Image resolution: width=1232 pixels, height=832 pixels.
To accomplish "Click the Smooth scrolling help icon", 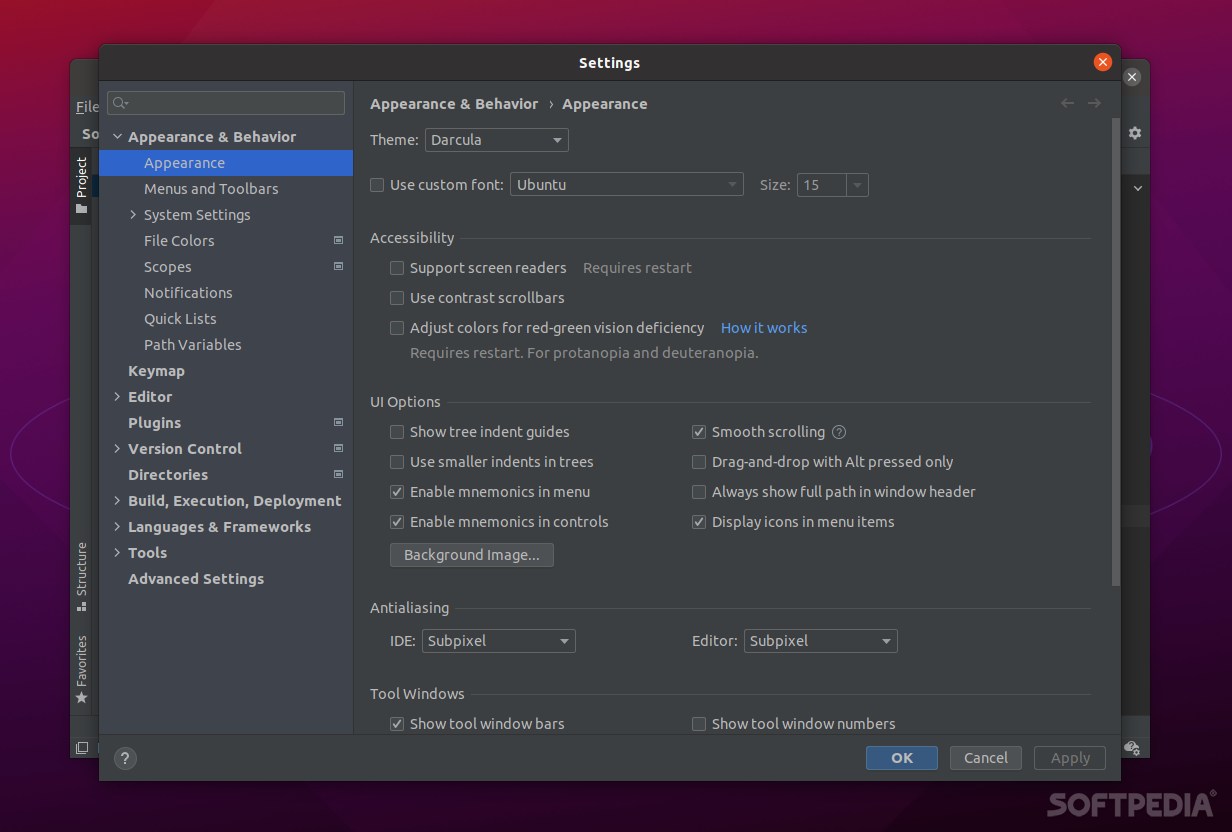I will [x=839, y=432].
